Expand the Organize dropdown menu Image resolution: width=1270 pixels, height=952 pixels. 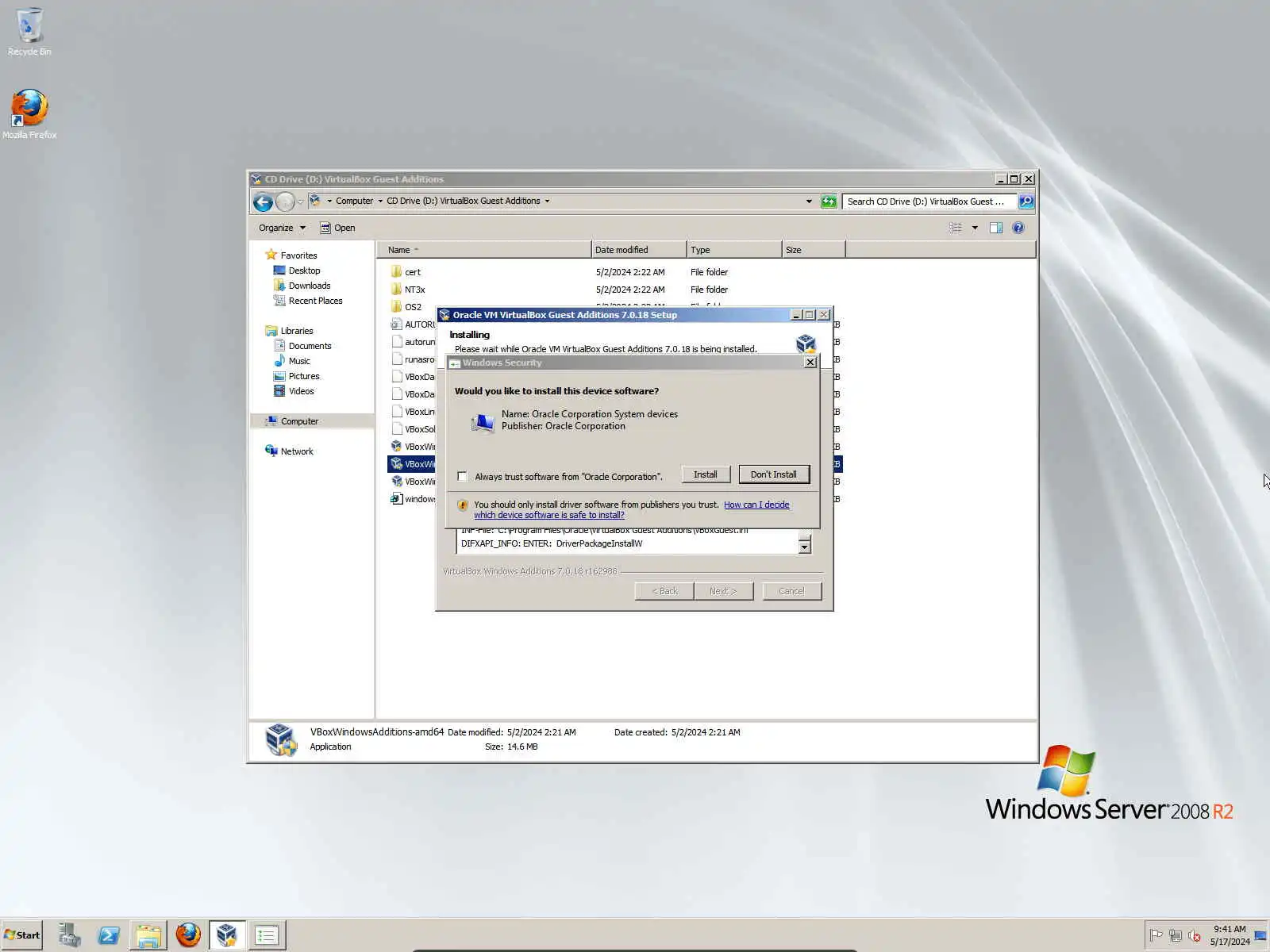click(x=282, y=228)
